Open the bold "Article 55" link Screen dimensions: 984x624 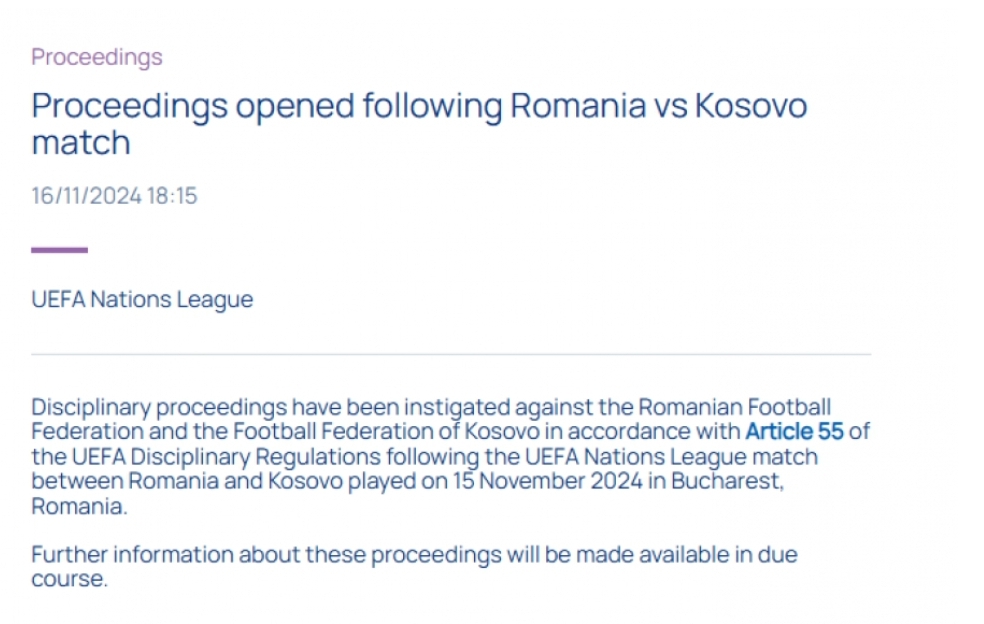tap(794, 432)
